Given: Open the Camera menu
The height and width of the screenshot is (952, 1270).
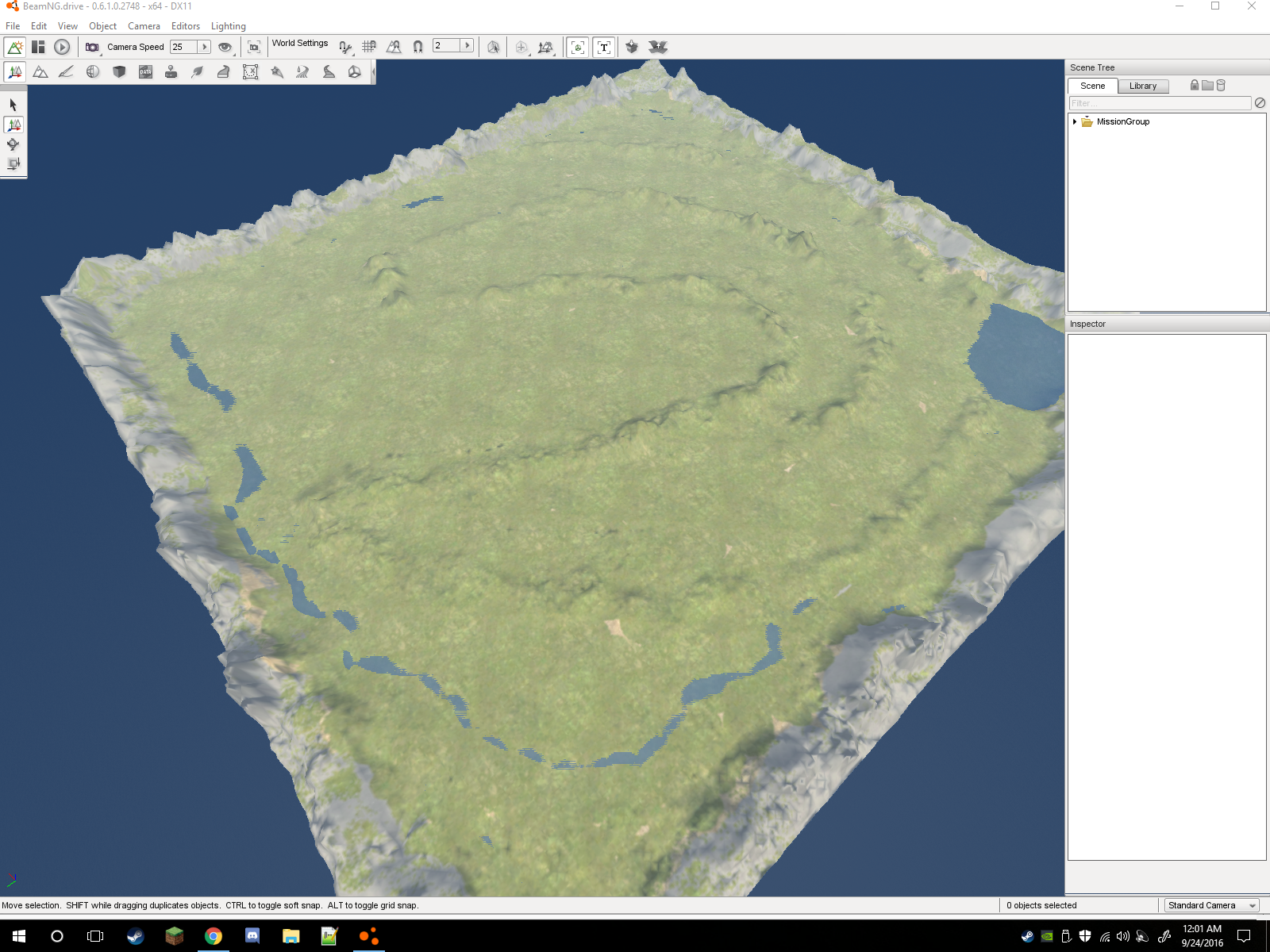Looking at the screenshot, I should coord(144,26).
